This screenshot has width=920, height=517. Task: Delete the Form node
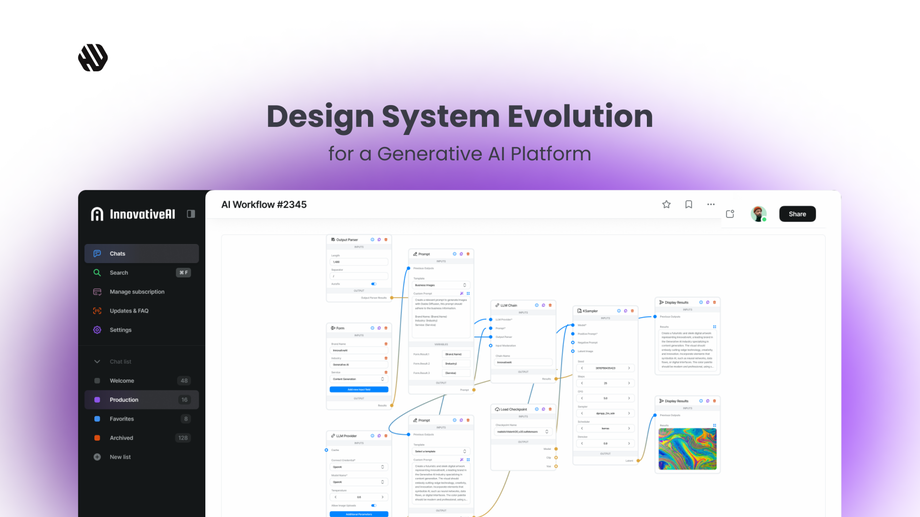[x=385, y=328]
